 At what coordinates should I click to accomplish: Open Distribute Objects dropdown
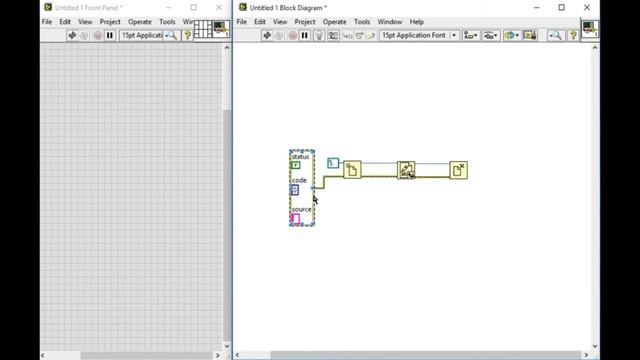[x=491, y=36]
